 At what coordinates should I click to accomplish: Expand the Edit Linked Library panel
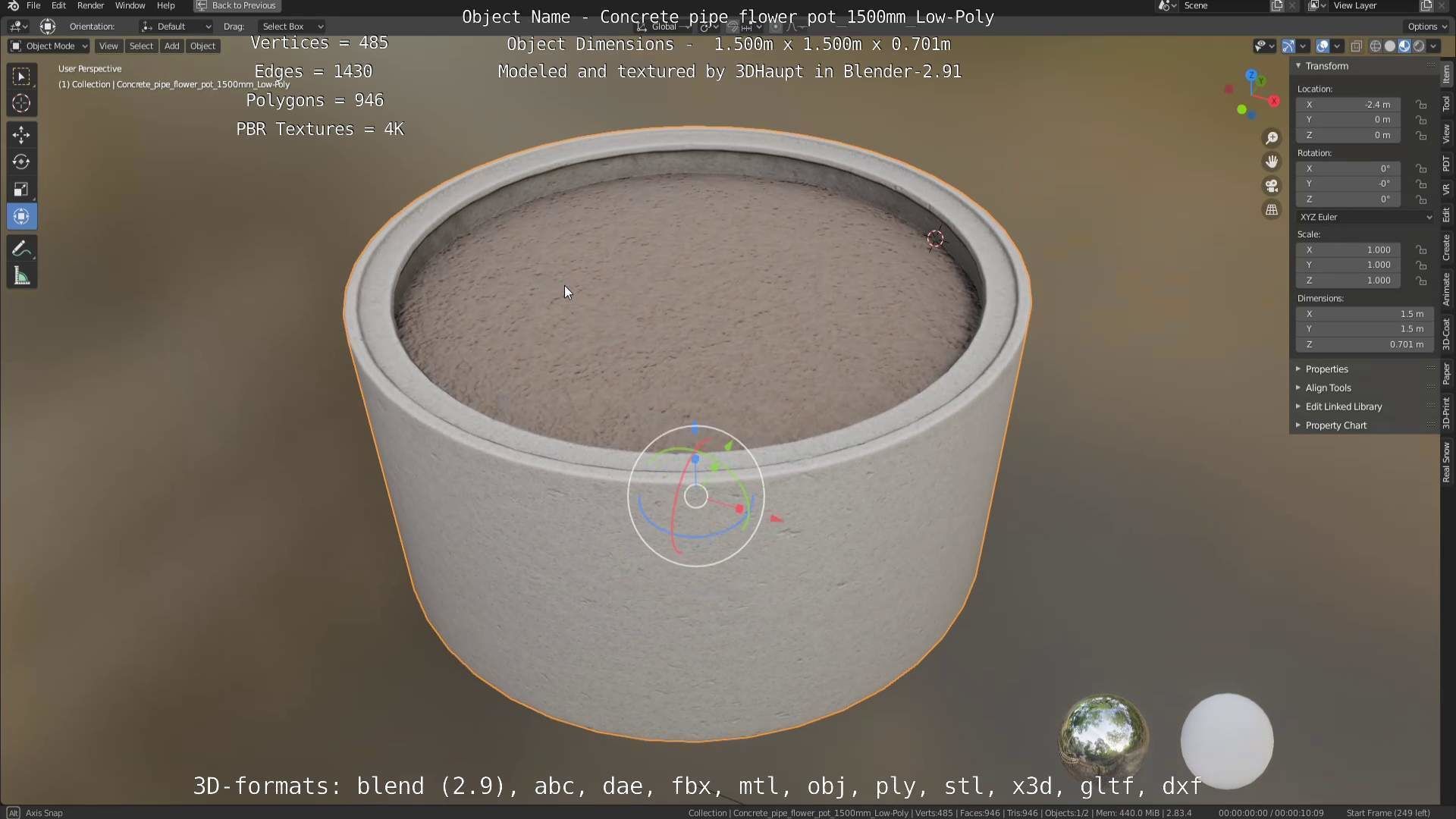pyautogui.click(x=1342, y=406)
